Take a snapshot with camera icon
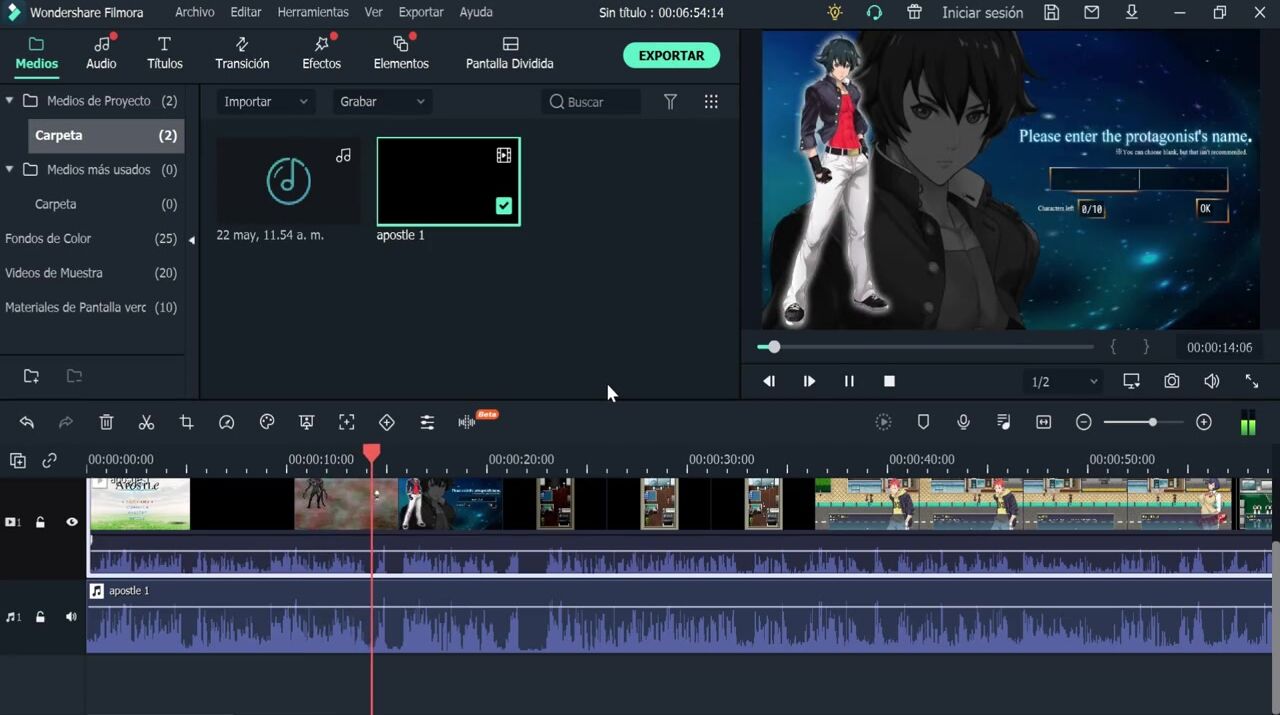The height and width of the screenshot is (715, 1280). click(x=1171, y=381)
